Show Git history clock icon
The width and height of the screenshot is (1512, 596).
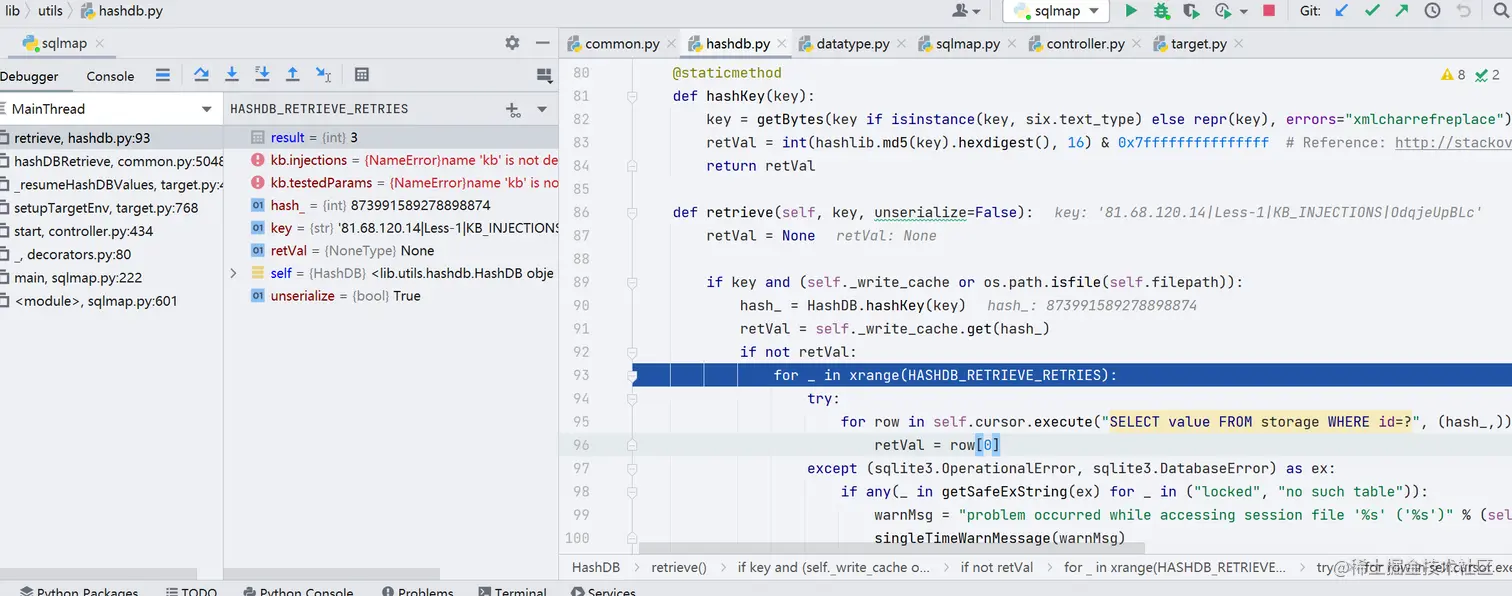[1432, 11]
